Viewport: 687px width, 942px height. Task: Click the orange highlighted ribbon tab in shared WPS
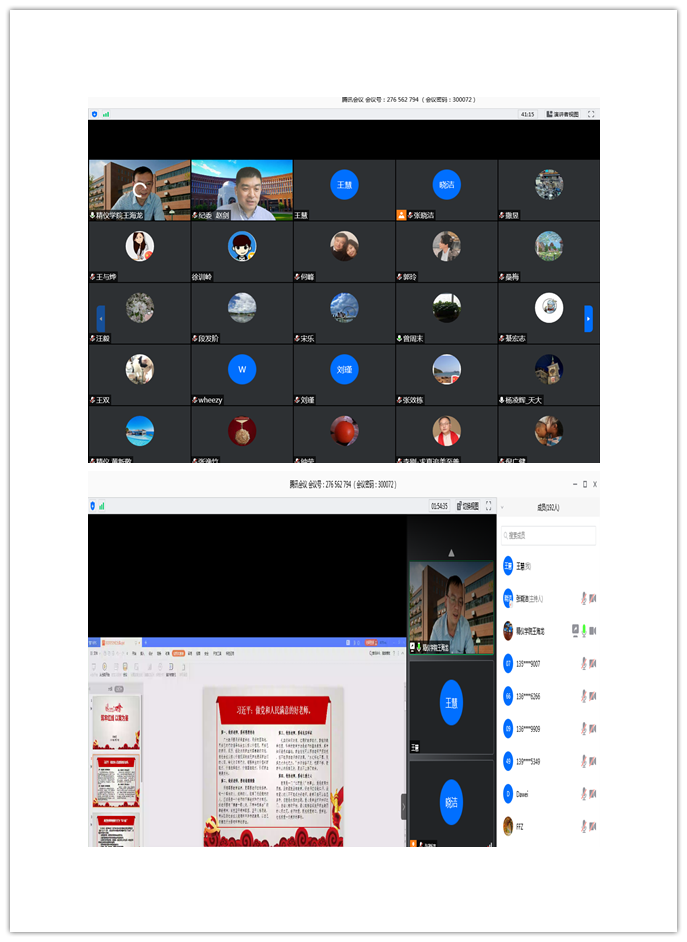pos(178,653)
